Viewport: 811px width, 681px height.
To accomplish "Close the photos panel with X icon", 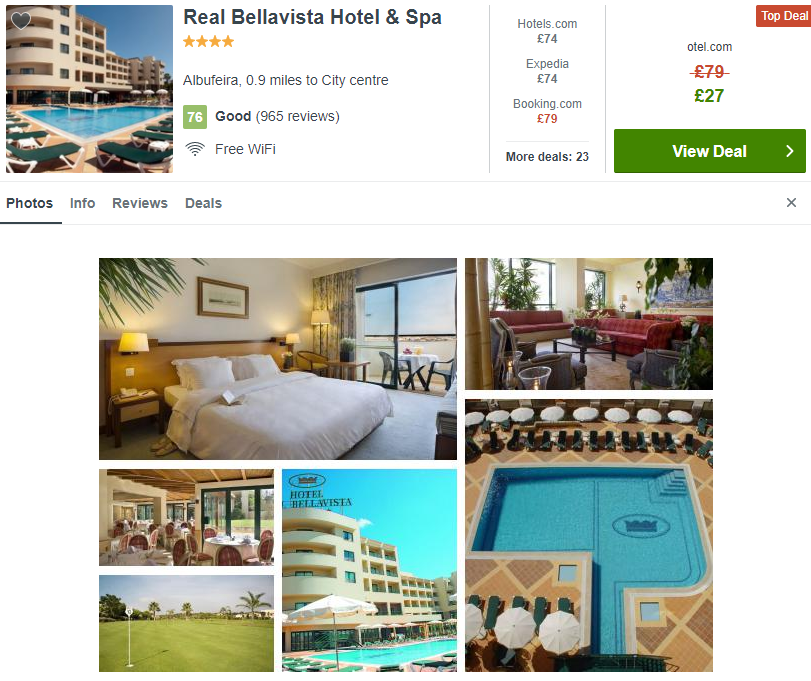I will pyautogui.click(x=791, y=203).
